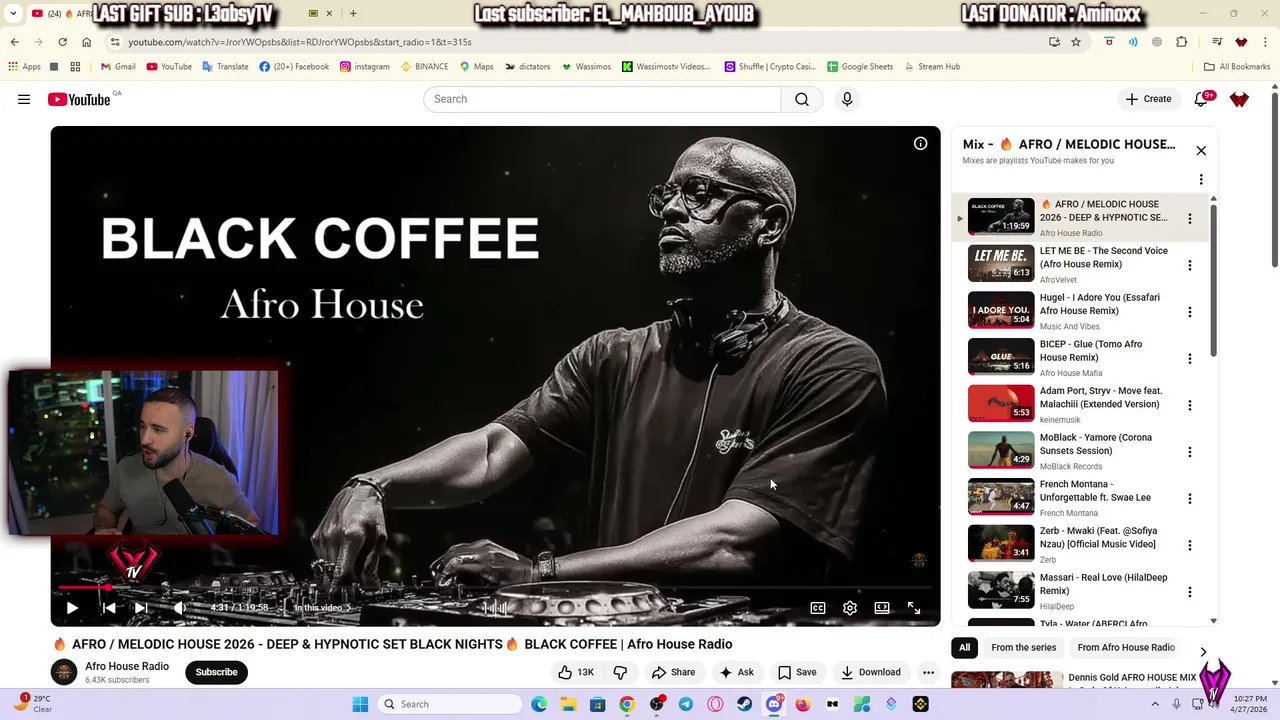Click into the YouTube search field

[x=602, y=99]
